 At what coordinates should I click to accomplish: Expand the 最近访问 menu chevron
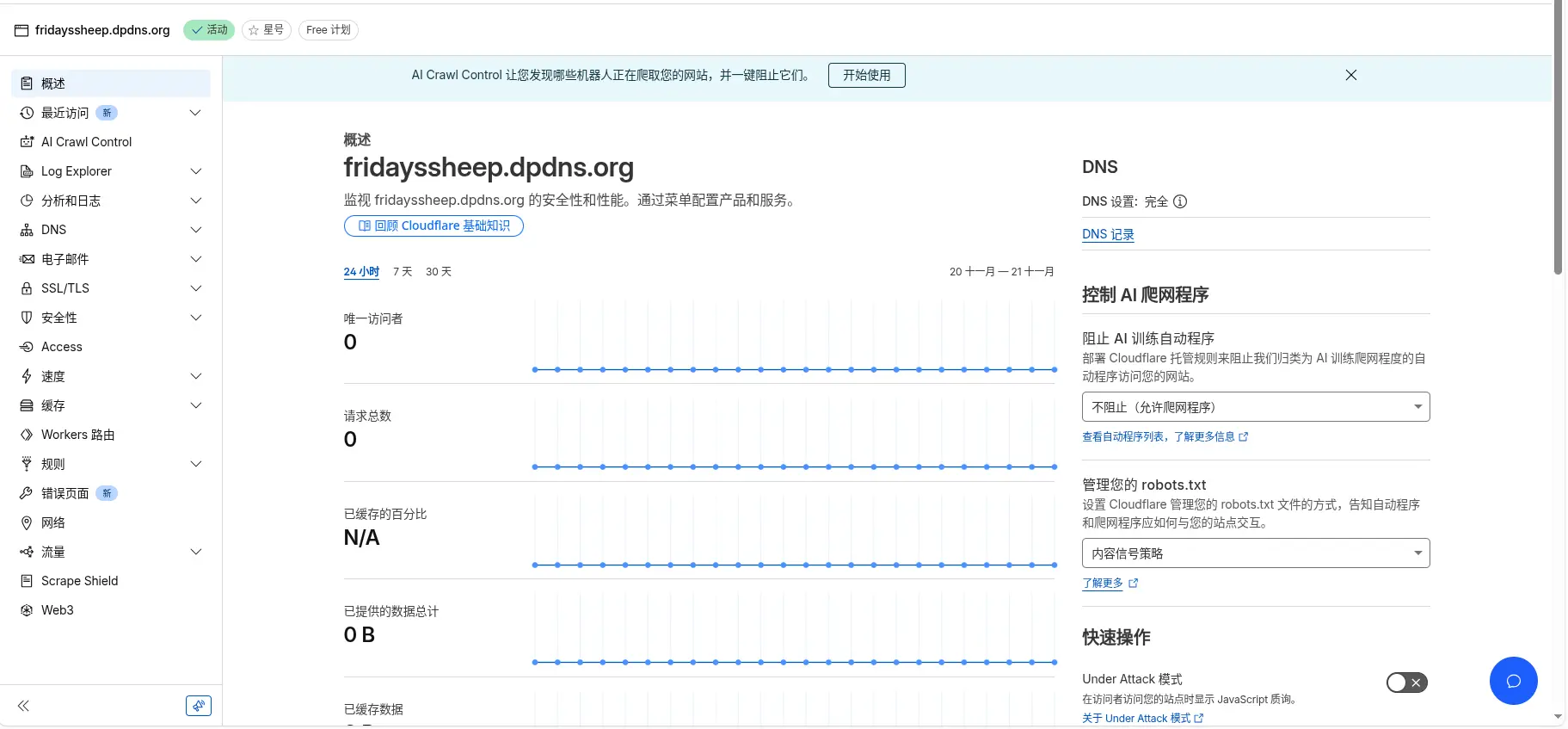(x=195, y=113)
